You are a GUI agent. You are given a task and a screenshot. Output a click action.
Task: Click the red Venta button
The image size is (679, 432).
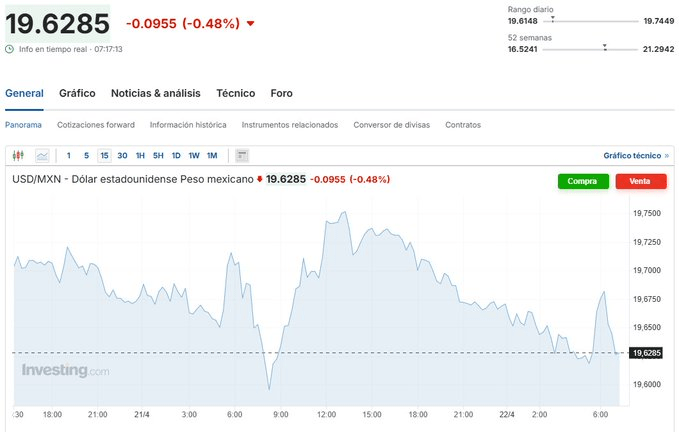pyautogui.click(x=641, y=181)
